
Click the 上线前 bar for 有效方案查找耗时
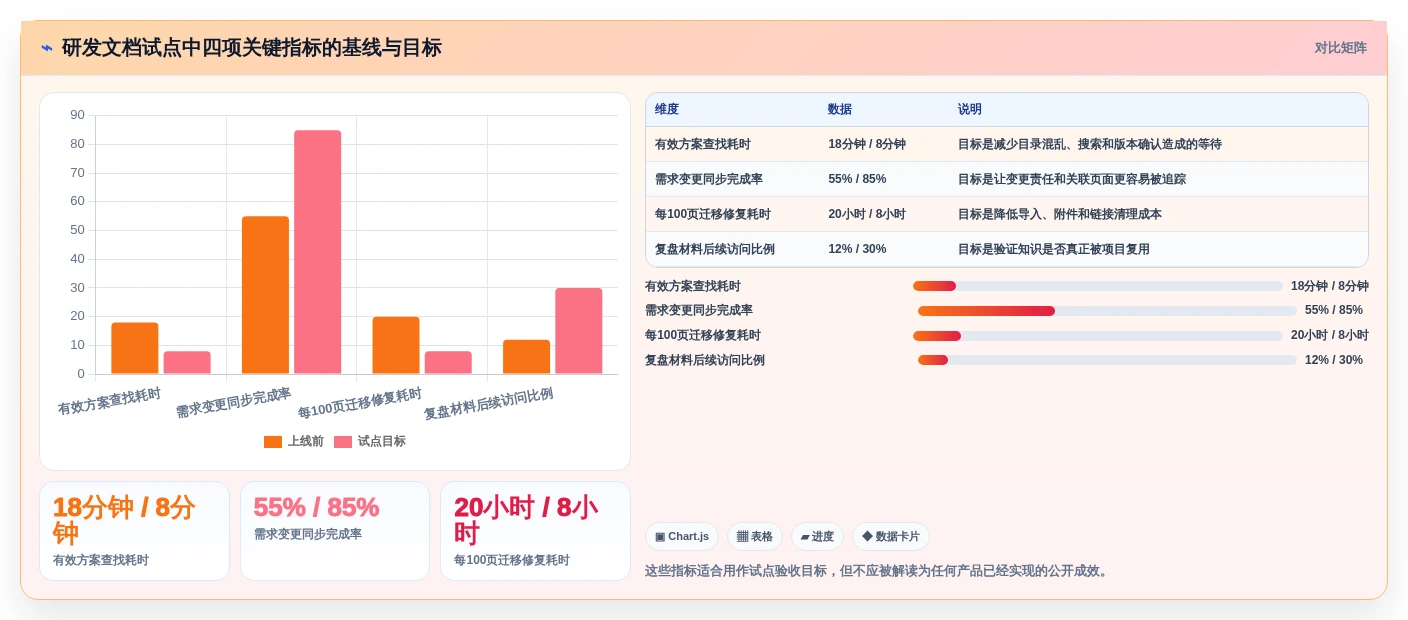(135, 348)
